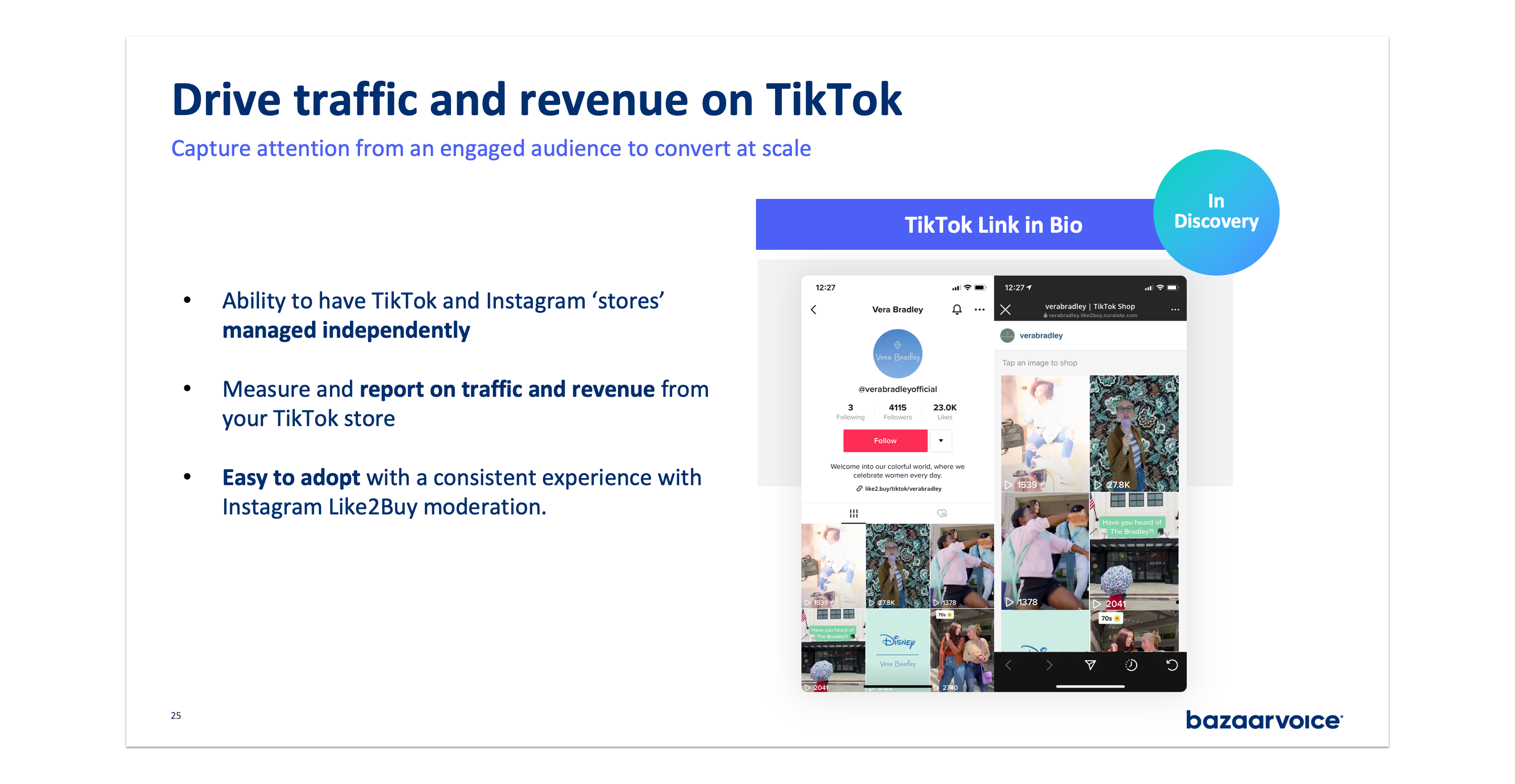Tap the history clock icon in bottom bar
The height and width of the screenshot is (784, 1515).
click(1130, 665)
